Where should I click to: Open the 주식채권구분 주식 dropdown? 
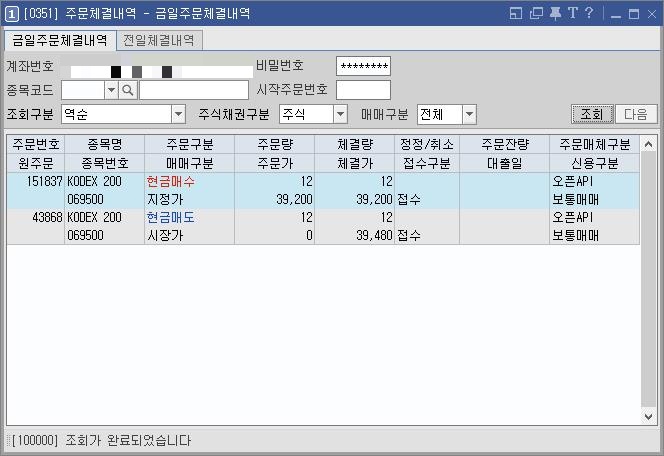tap(340, 114)
